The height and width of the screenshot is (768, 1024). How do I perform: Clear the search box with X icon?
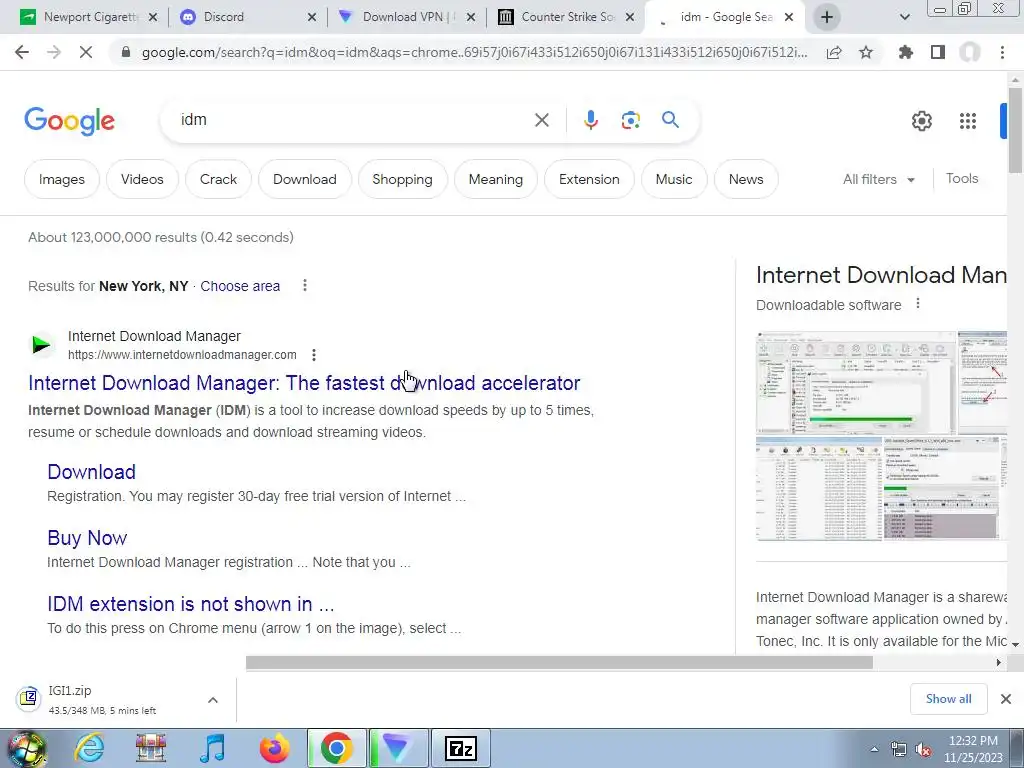[541, 120]
